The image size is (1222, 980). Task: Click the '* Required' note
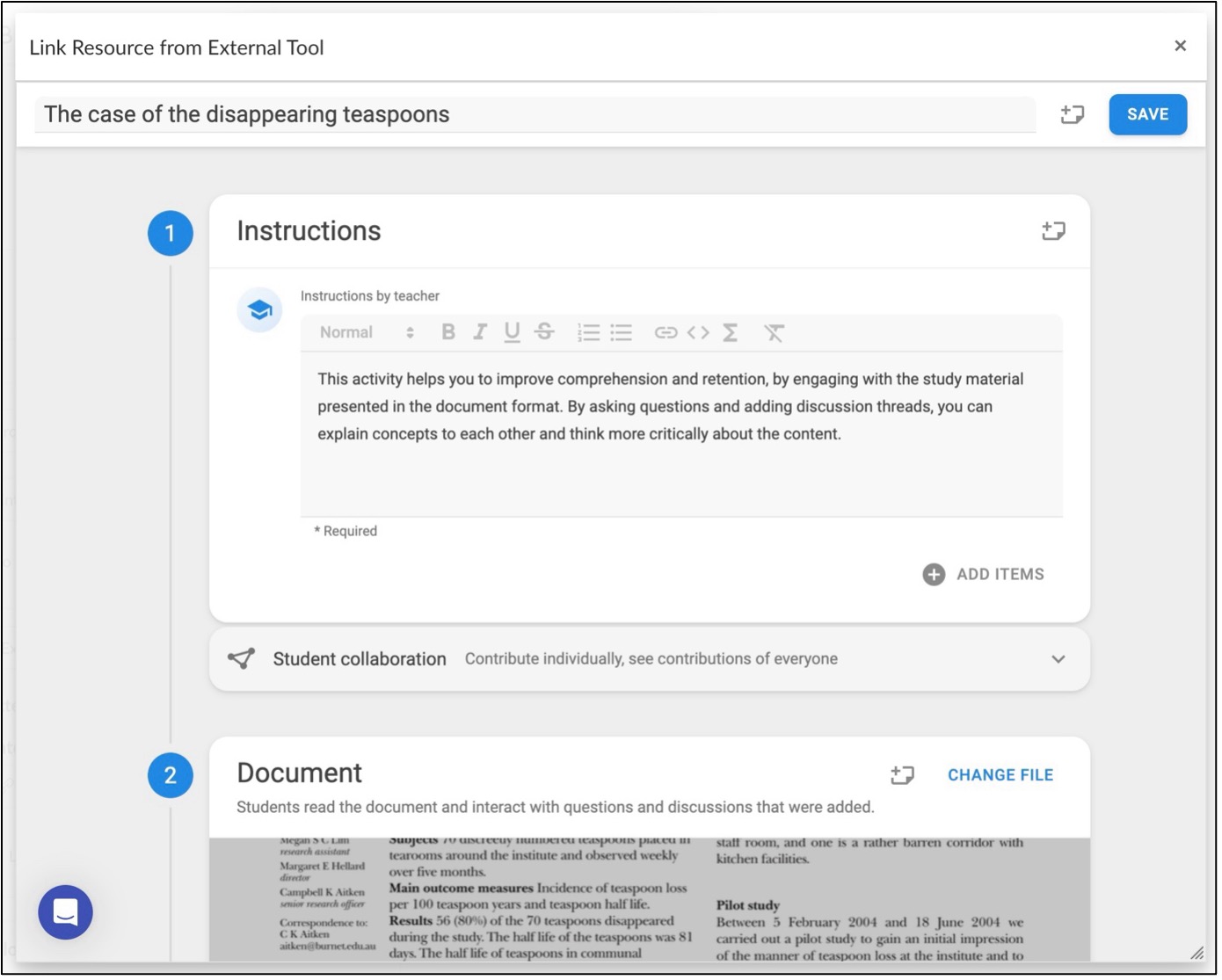tap(346, 531)
